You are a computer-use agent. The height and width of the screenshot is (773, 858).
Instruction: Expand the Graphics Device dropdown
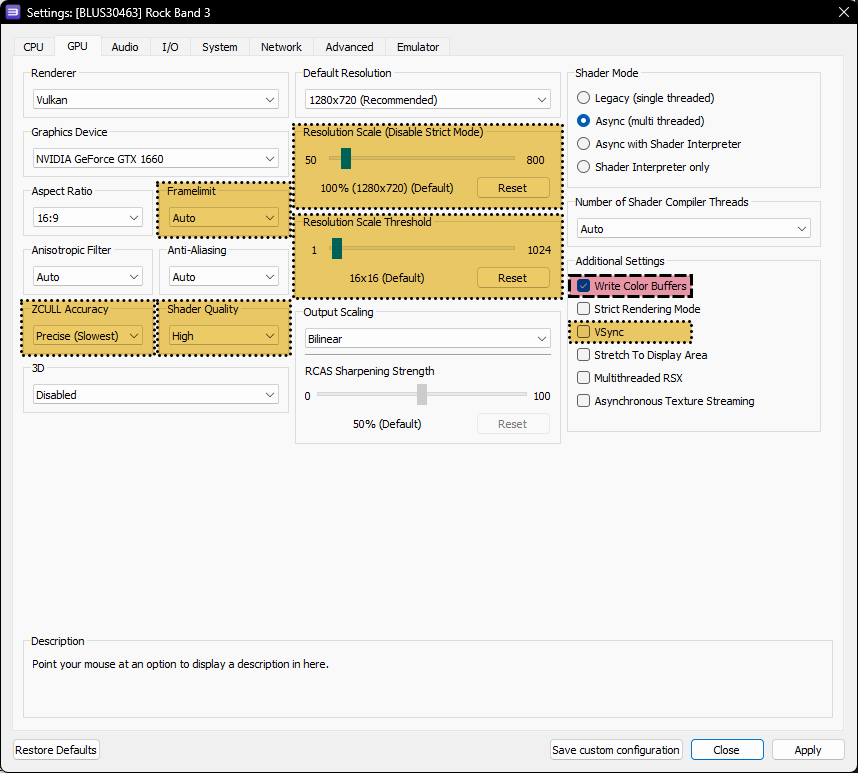[155, 159]
